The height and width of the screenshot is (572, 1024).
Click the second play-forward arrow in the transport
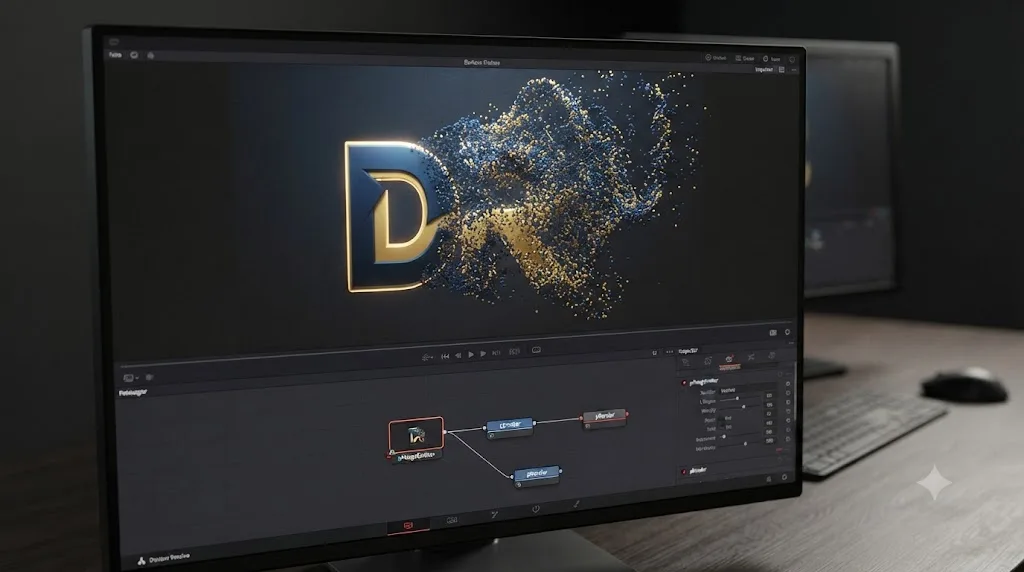483,354
